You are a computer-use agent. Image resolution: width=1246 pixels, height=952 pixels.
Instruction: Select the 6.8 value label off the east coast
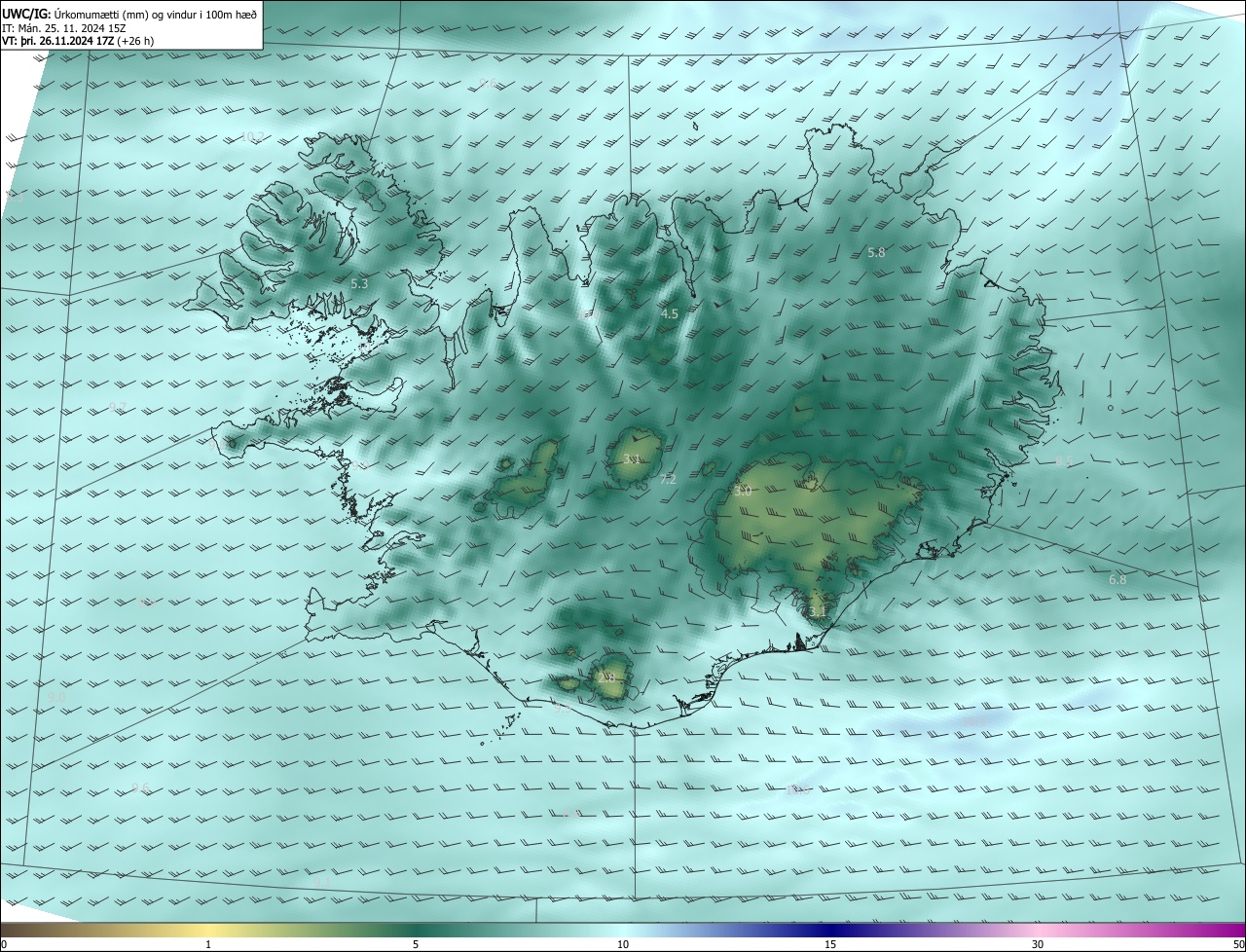[x=1118, y=579]
